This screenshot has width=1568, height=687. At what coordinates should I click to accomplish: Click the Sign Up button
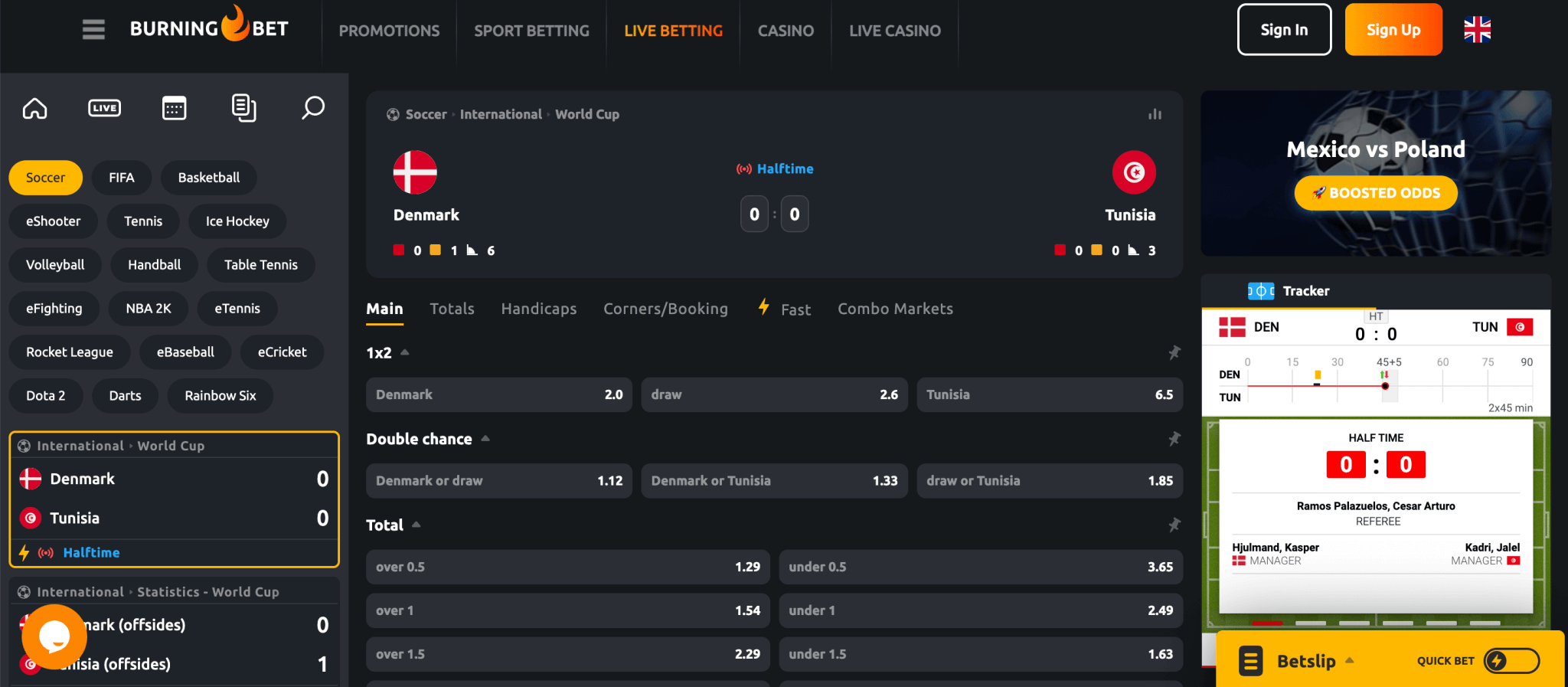[x=1393, y=30]
